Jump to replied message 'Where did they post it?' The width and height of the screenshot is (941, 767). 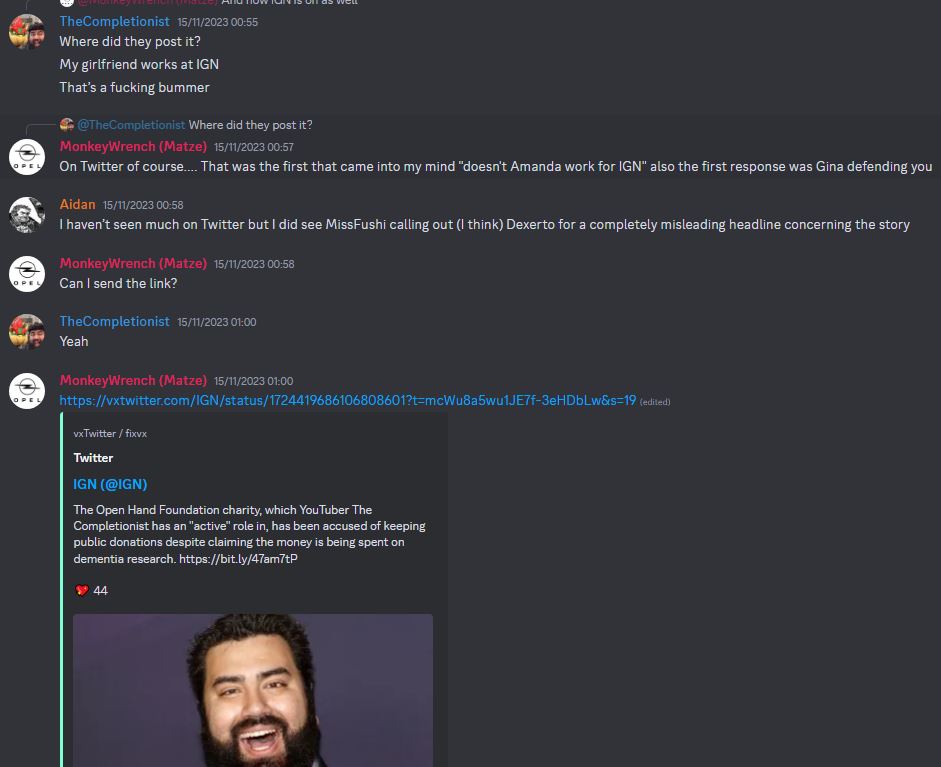tap(250, 125)
